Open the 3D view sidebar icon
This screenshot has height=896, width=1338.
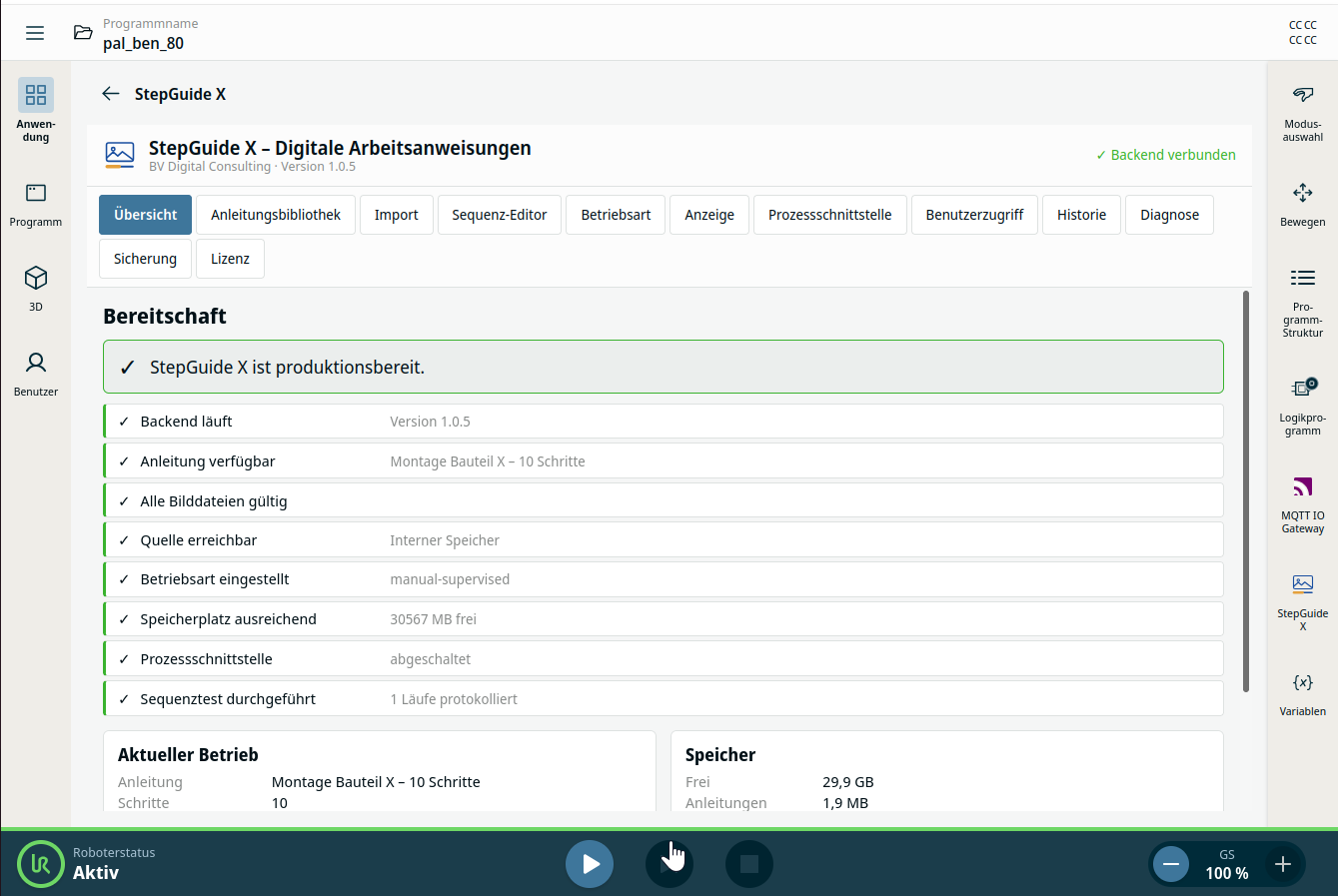click(36, 289)
